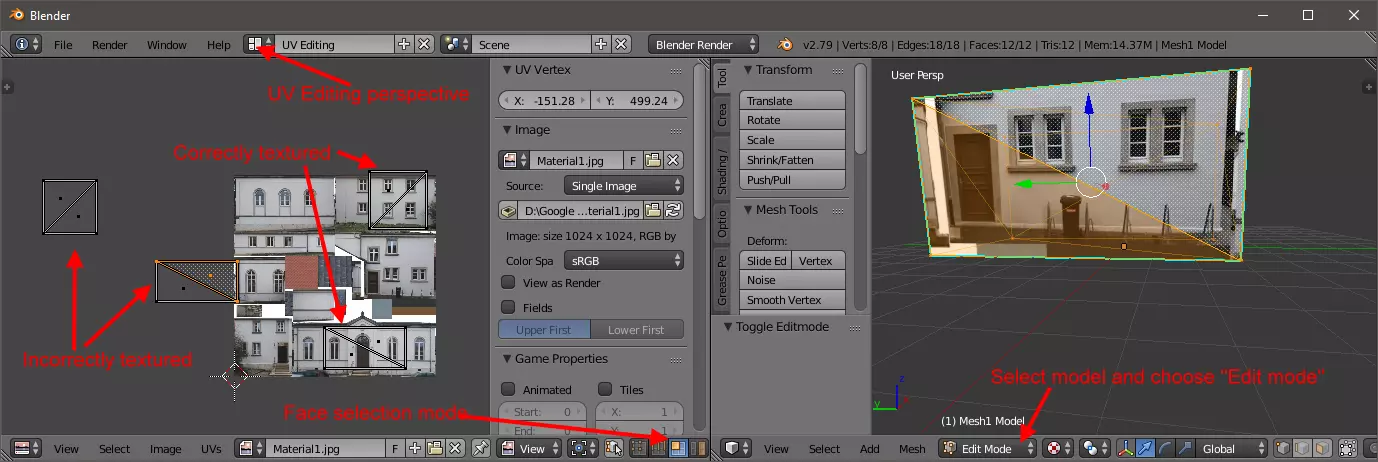The image size is (1378, 462).
Task: Delete the UV Editing screen layout
Action: (424, 44)
